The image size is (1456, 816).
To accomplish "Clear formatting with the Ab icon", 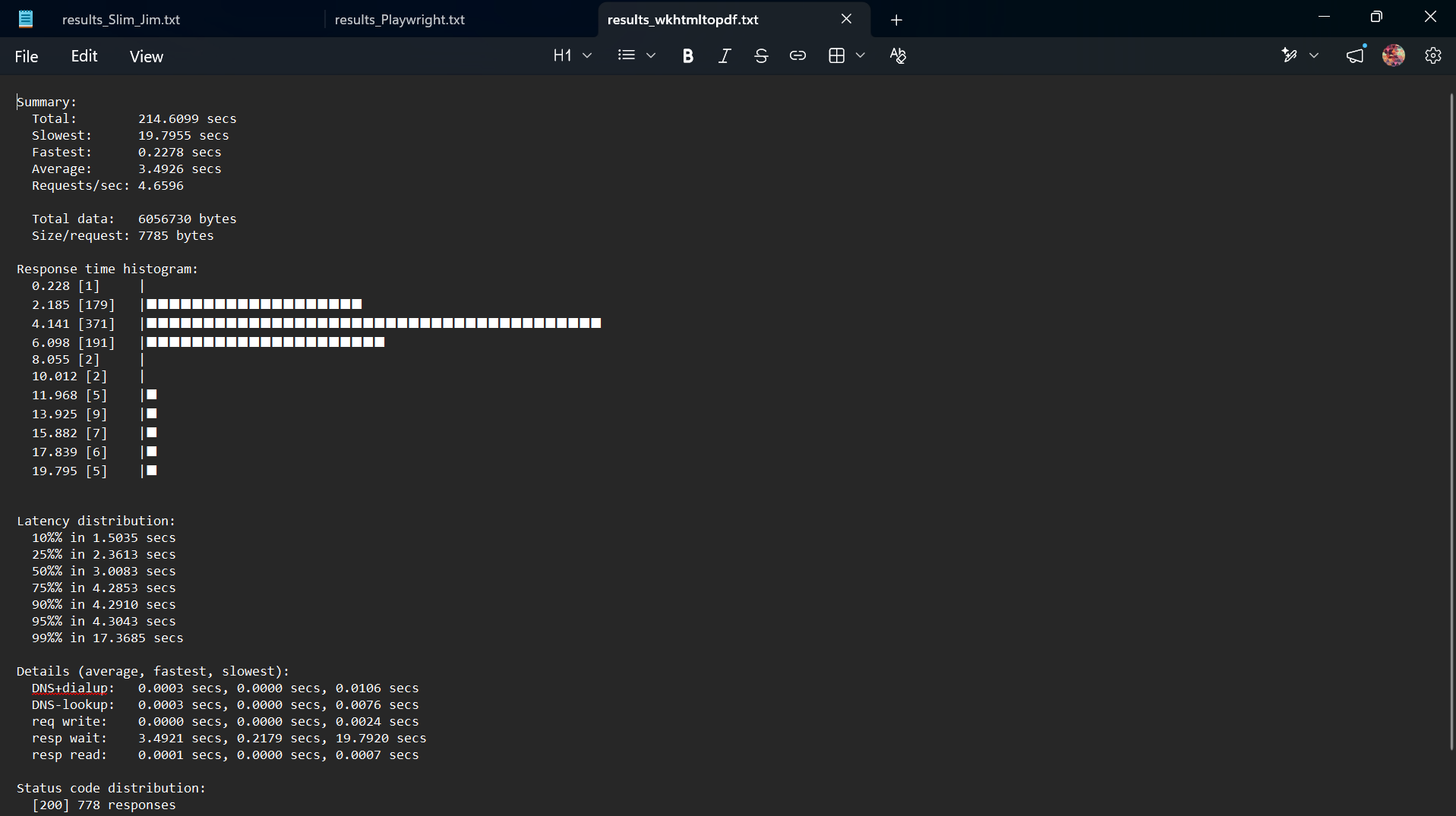I will 898,55.
